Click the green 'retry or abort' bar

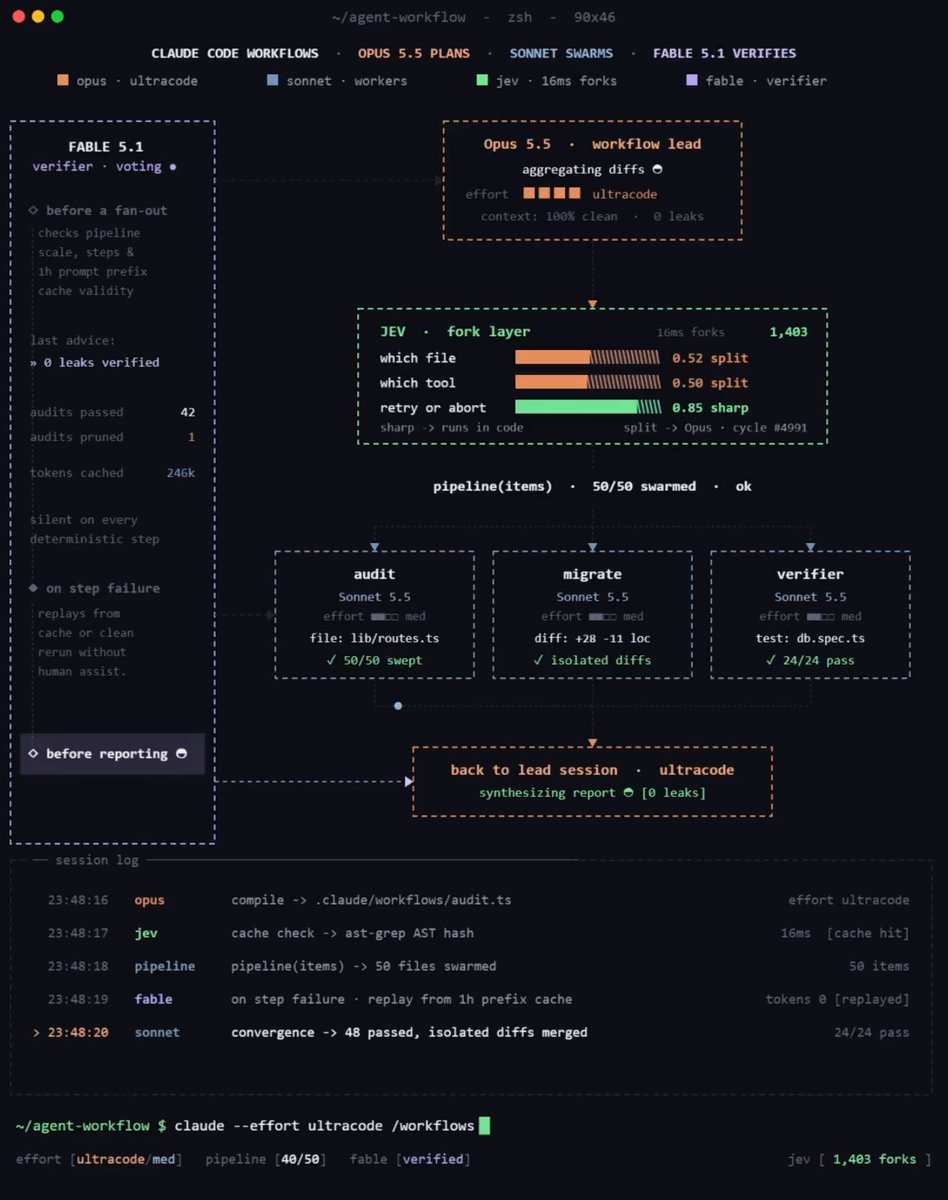588,407
